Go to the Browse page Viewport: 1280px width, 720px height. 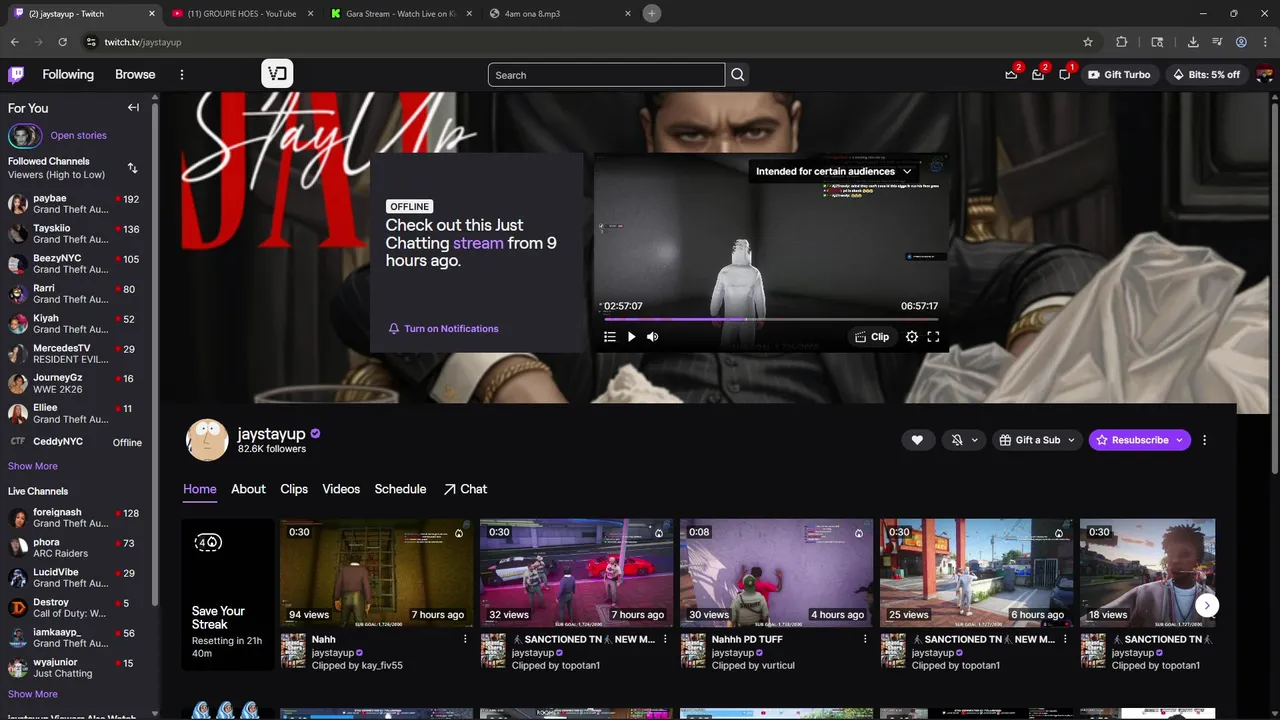point(135,74)
